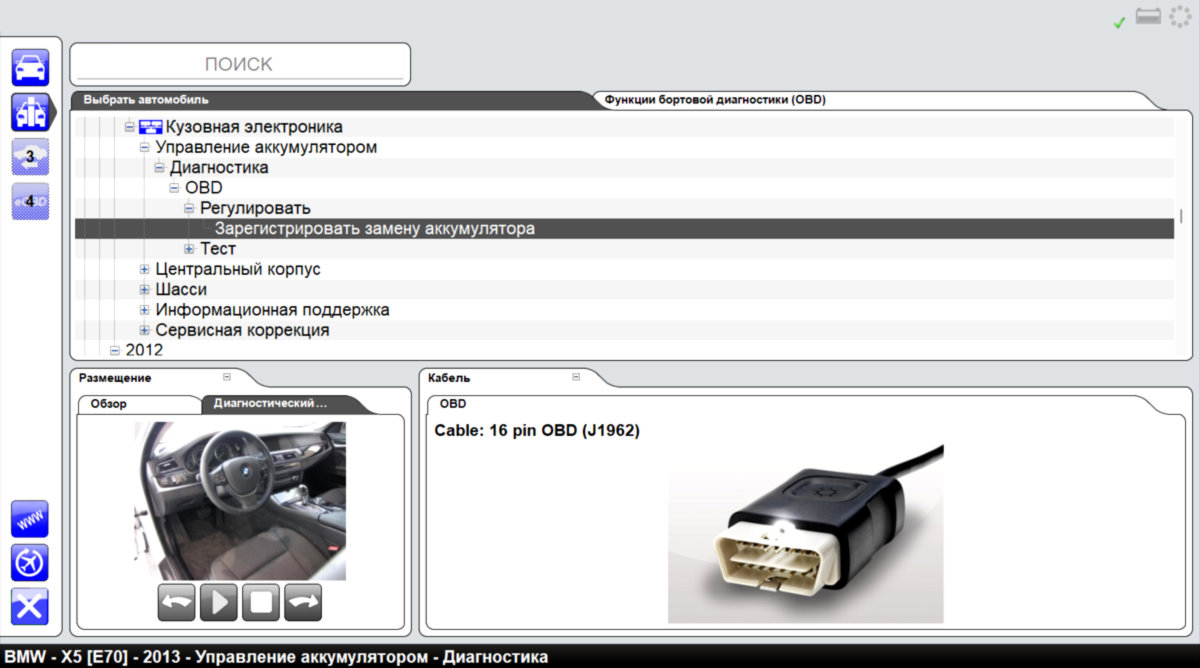Click the step 4 OBD sidebar icon
Viewport: 1200px width, 668px height.
click(30, 201)
